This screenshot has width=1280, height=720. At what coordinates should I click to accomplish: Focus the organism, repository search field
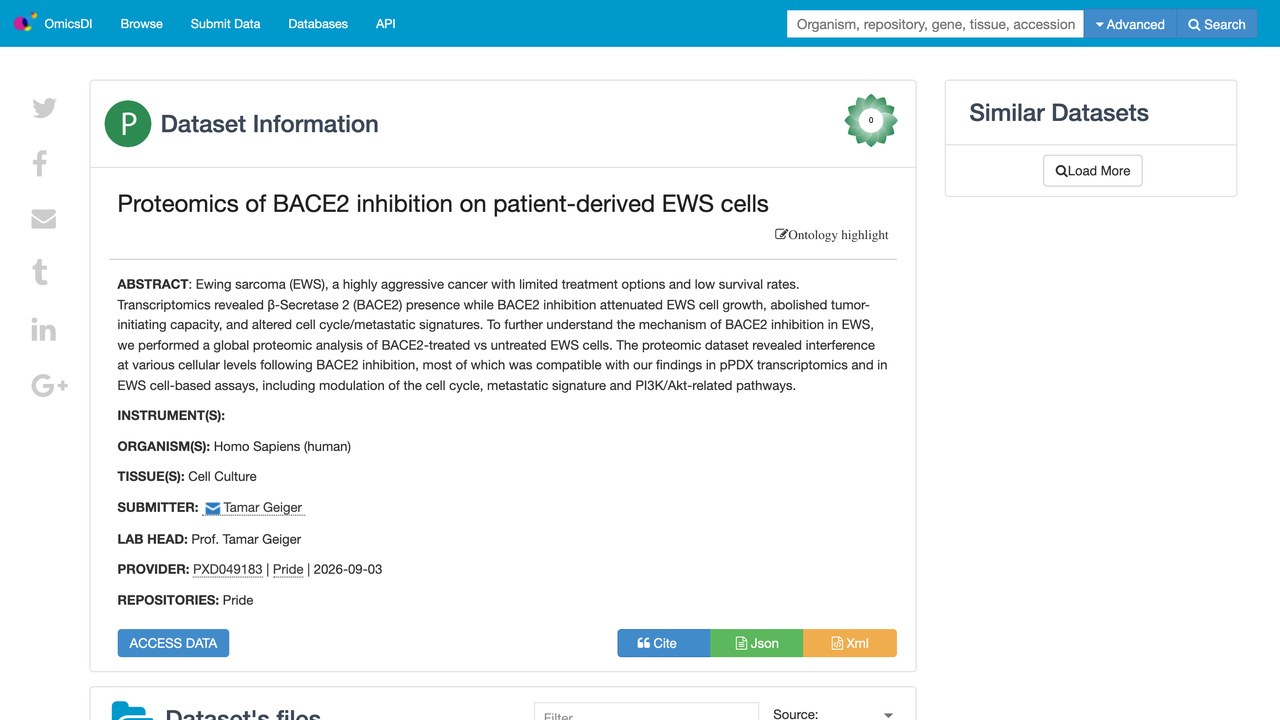pos(935,24)
